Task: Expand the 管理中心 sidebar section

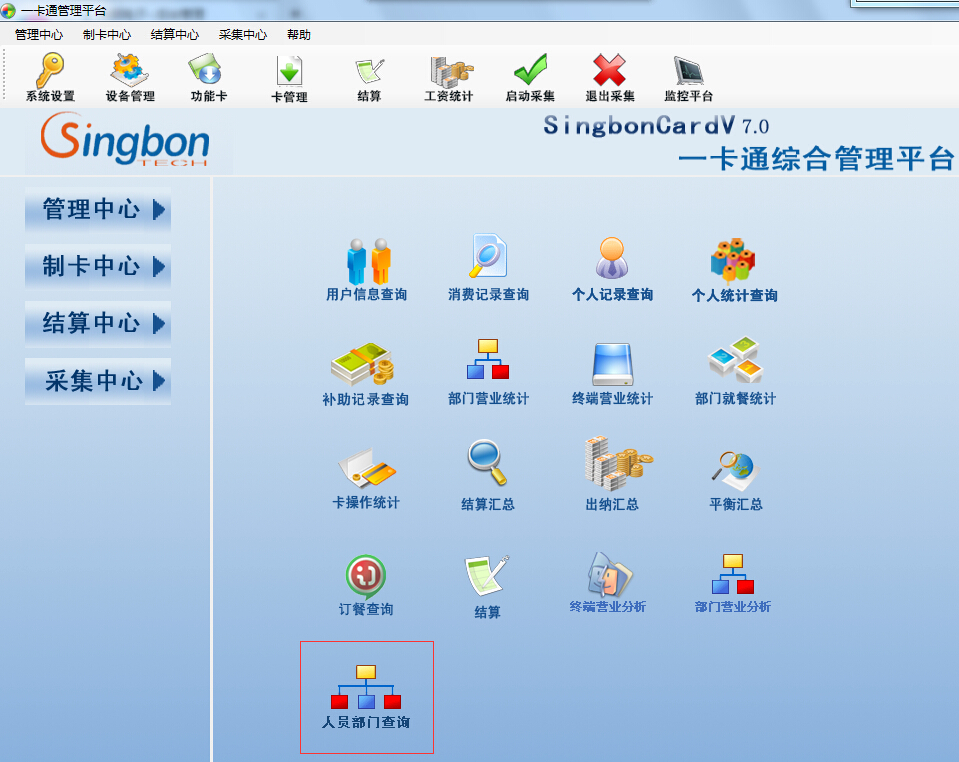Action: pos(99,210)
